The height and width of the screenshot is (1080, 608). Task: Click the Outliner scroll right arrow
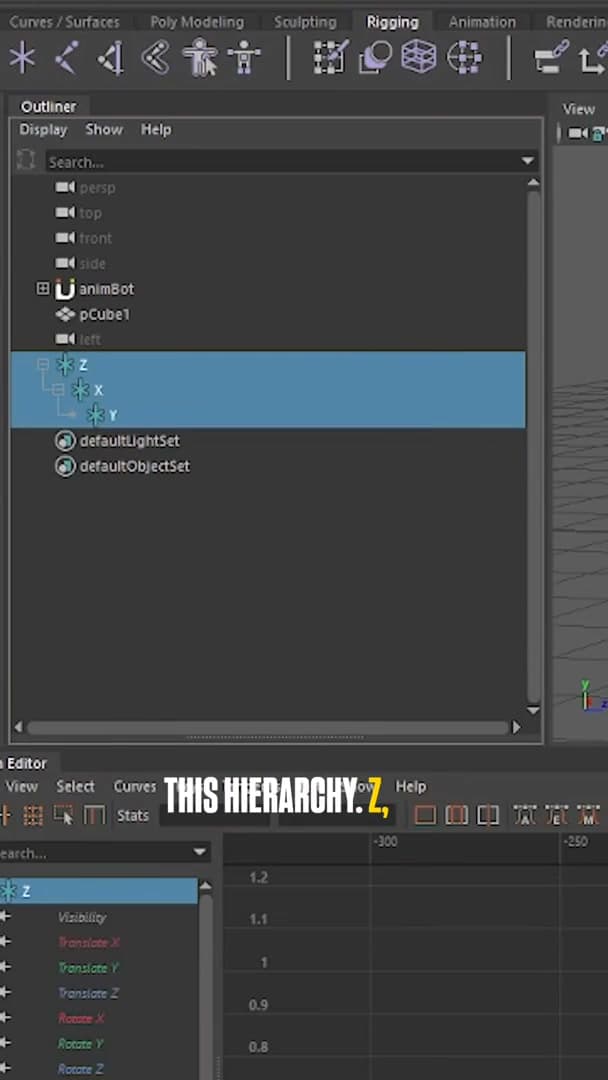(517, 727)
